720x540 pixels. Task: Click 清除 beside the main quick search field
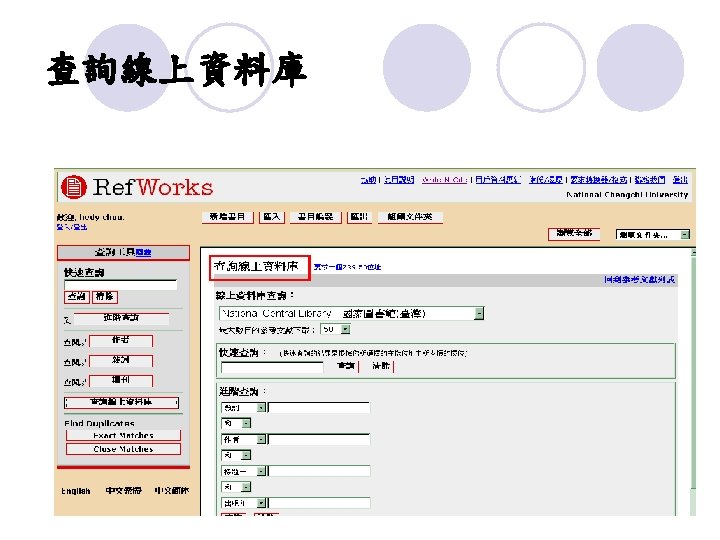(382, 366)
